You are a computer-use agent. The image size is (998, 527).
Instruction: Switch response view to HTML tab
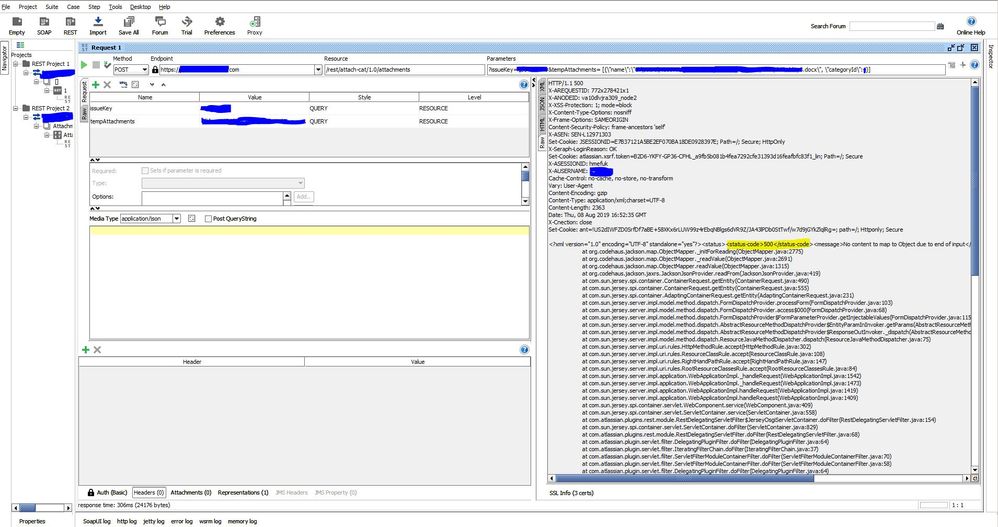[542, 125]
